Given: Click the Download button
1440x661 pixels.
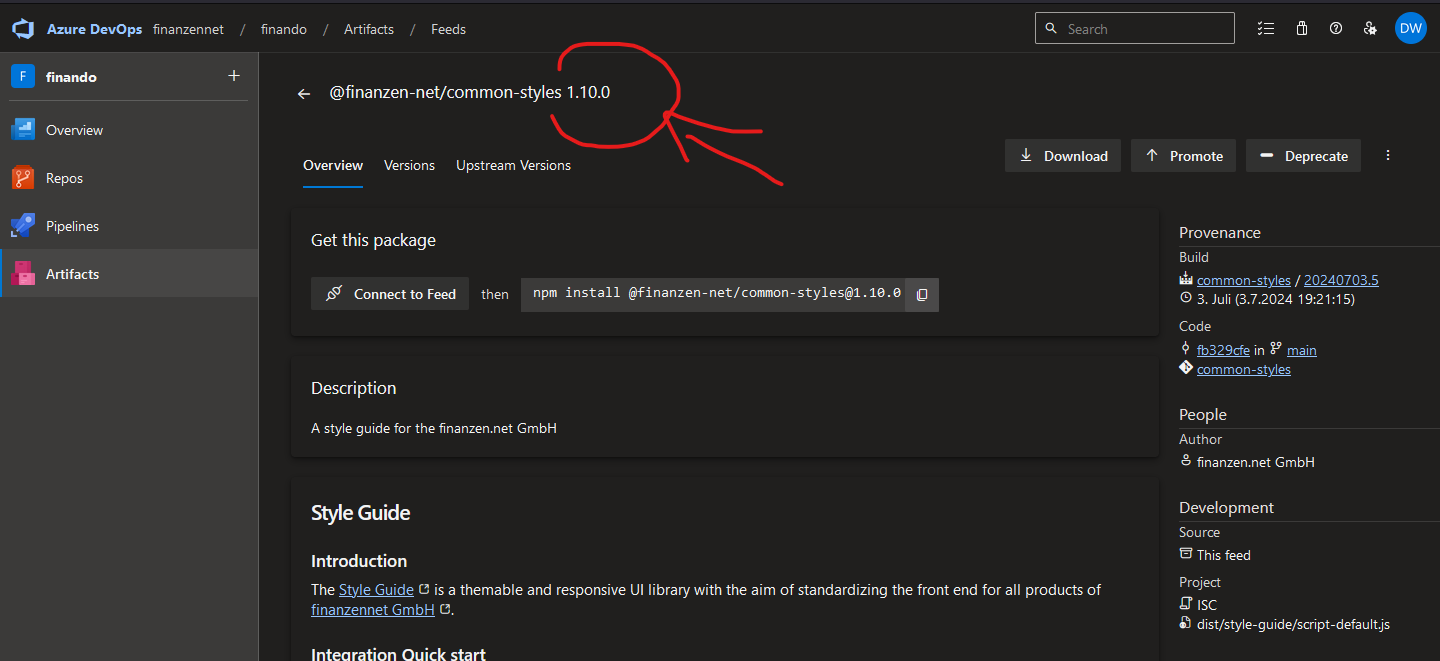Looking at the screenshot, I should click(1063, 156).
